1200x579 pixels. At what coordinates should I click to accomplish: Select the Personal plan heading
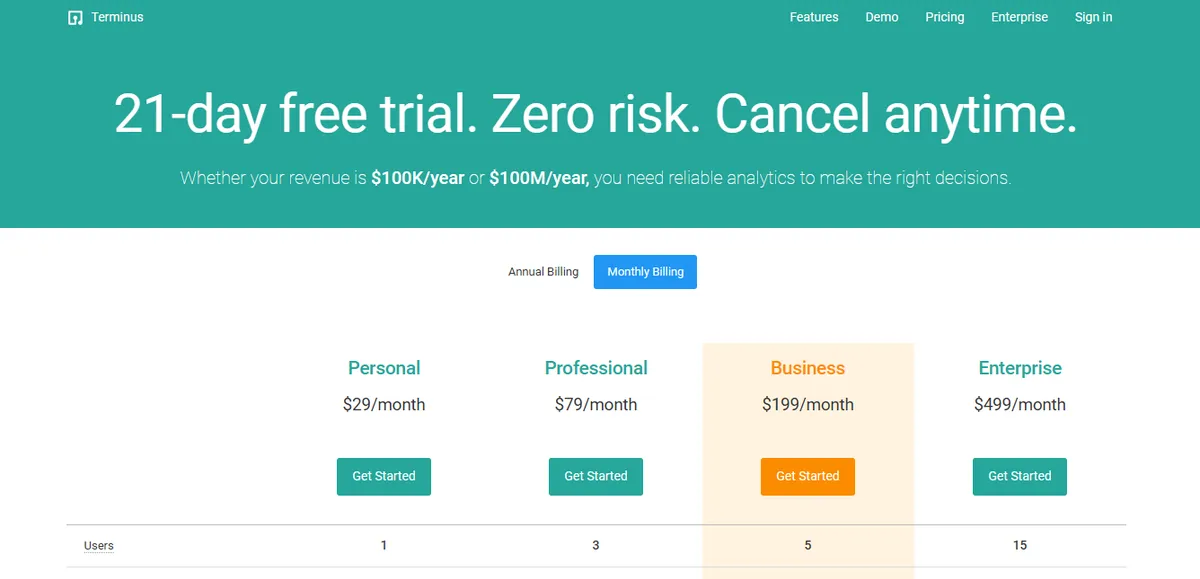click(384, 368)
